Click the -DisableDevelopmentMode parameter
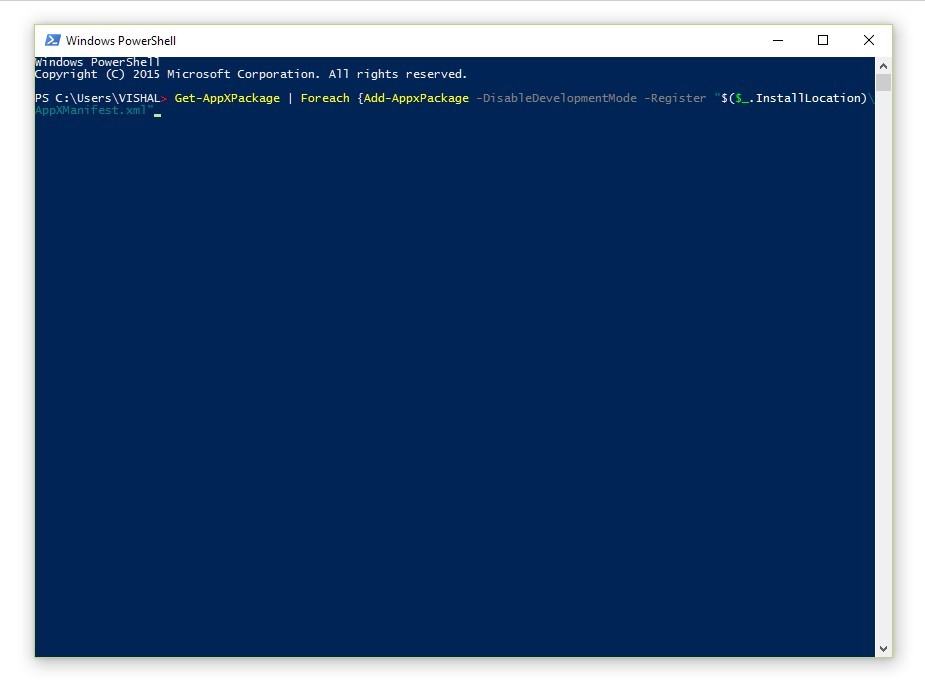This screenshot has width=925, height=683. 556,98
